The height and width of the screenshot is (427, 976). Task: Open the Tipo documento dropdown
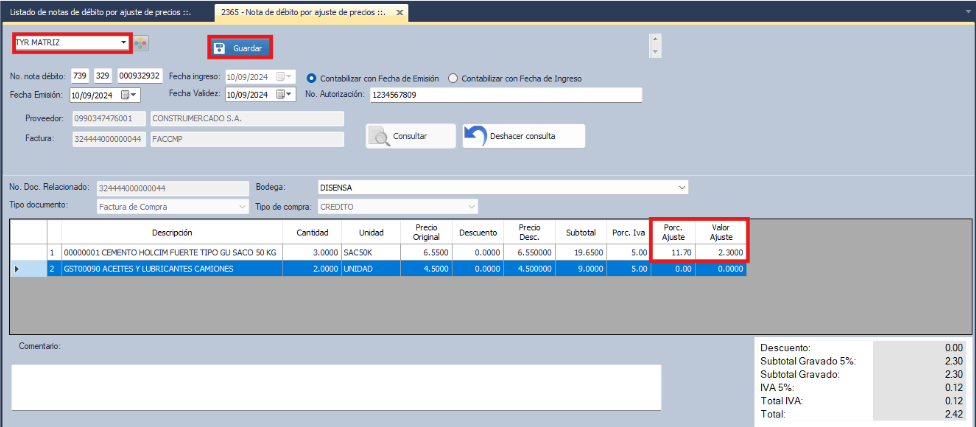click(x=241, y=207)
